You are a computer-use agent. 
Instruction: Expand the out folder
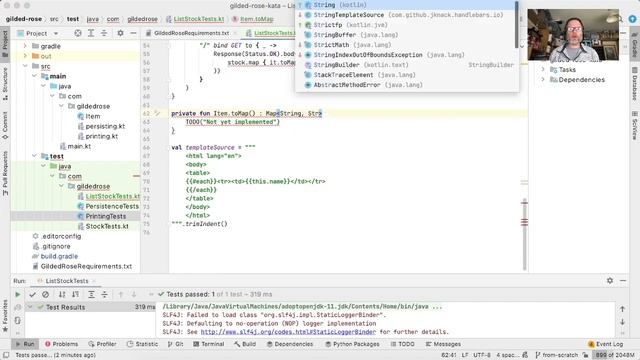click(x=25, y=56)
